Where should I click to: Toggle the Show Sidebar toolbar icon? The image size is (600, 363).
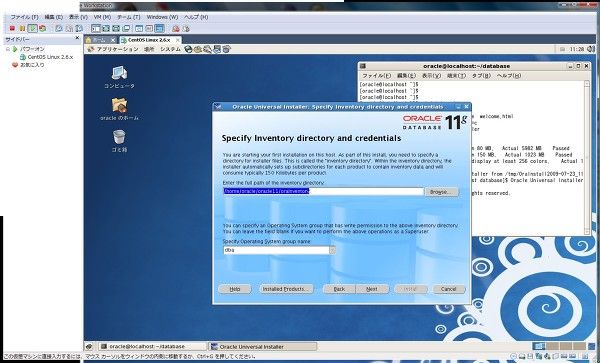96,28
